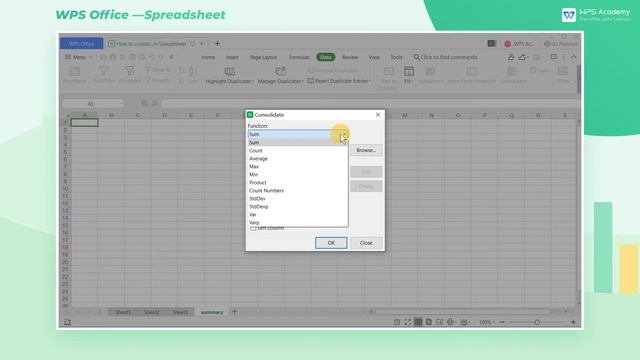
Task: Add a new sheet with plus button
Action: [234, 312]
